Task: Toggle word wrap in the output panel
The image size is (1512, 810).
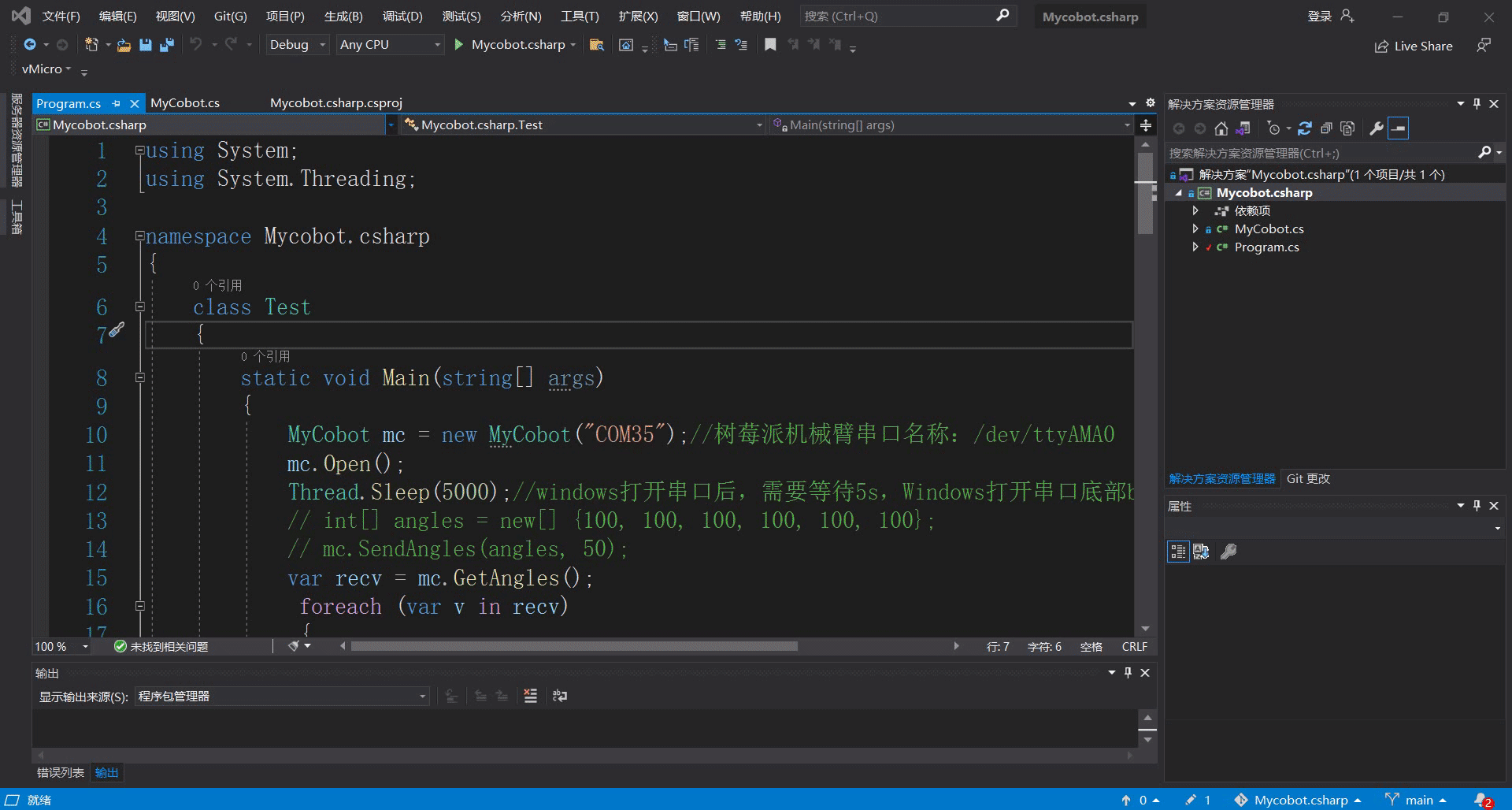Action: [560, 696]
